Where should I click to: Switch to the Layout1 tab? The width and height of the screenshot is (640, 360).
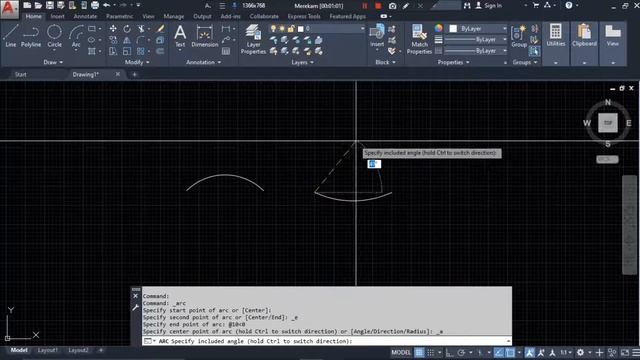pos(48,350)
